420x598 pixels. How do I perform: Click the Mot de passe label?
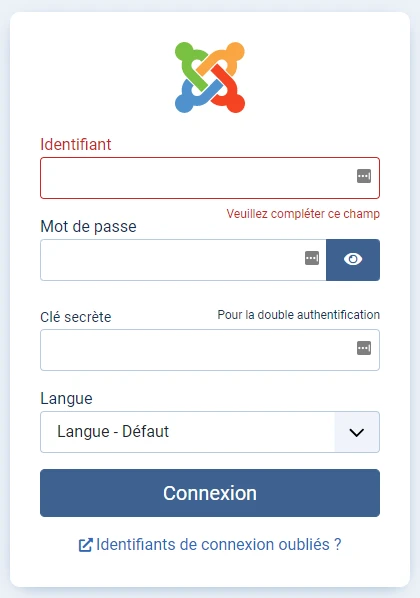(89, 227)
